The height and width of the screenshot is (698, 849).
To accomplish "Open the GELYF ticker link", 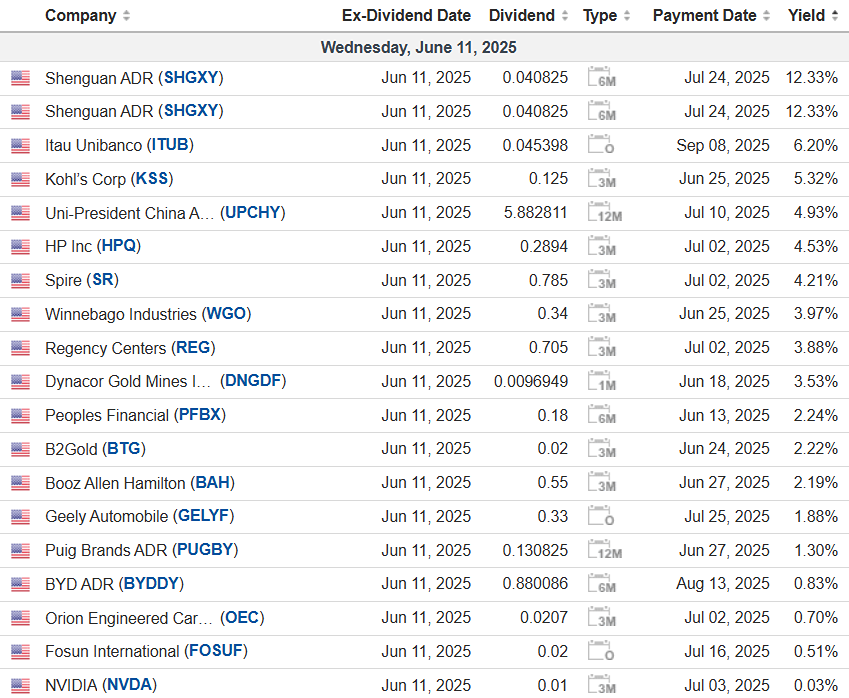I will (x=204, y=516).
